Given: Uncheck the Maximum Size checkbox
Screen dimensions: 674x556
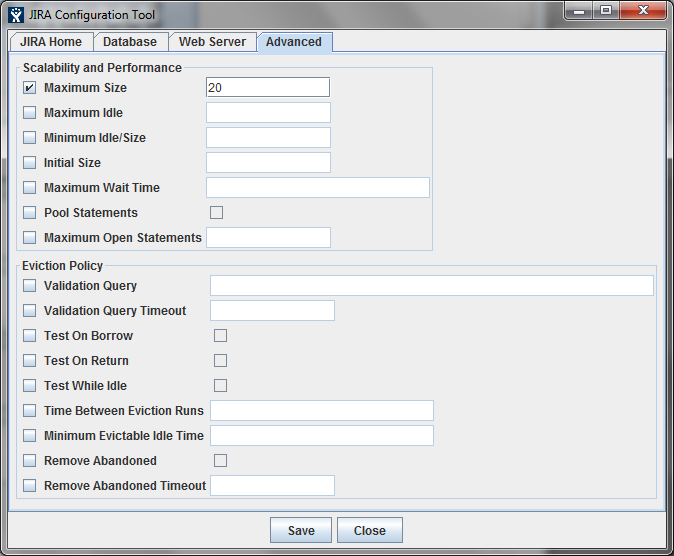Looking at the screenshot, I should click(29, 88).
